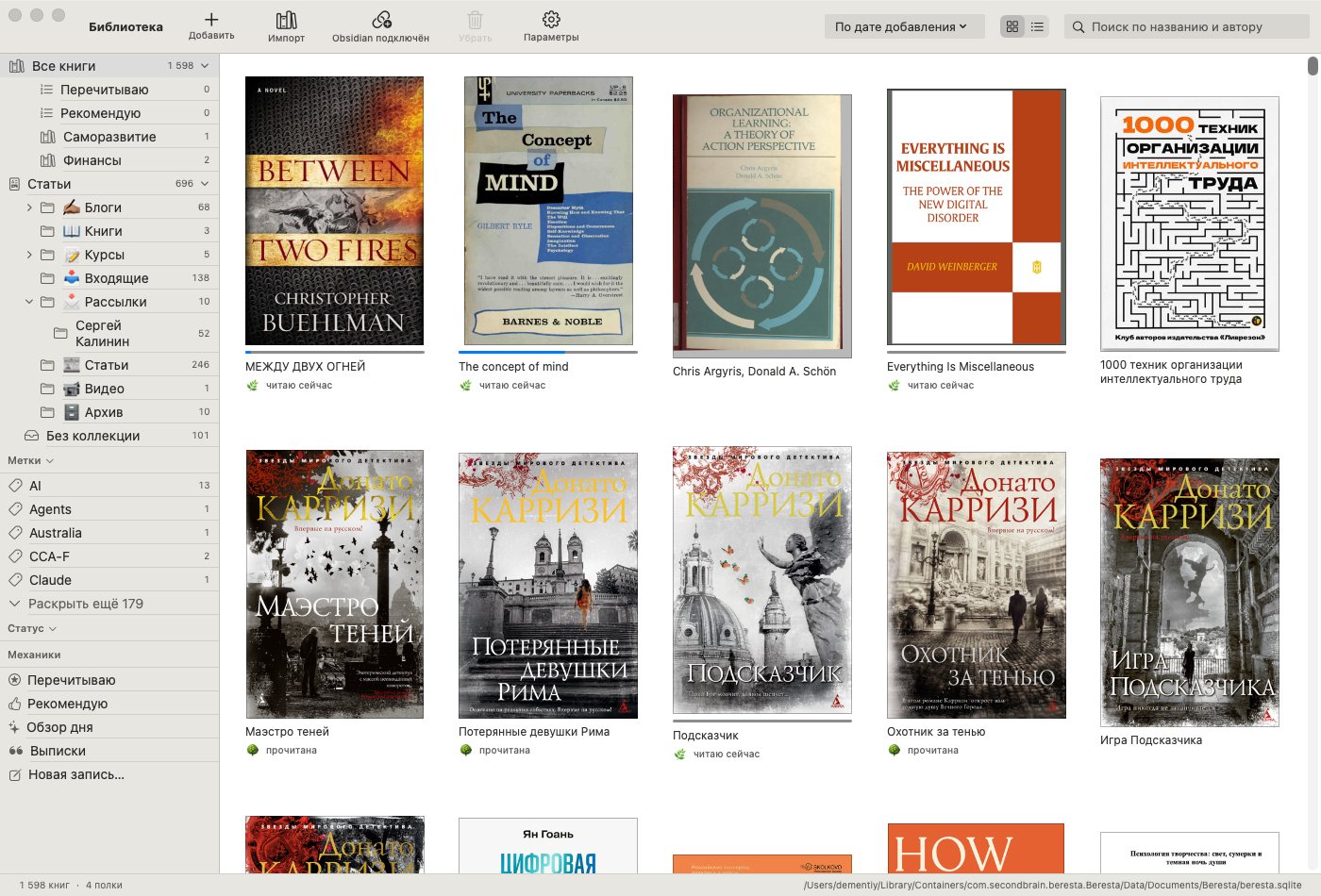The height and width of the screenshot is (896, 1321).
Task: Select the AI tag icon
Action: [x=15, y=486]
